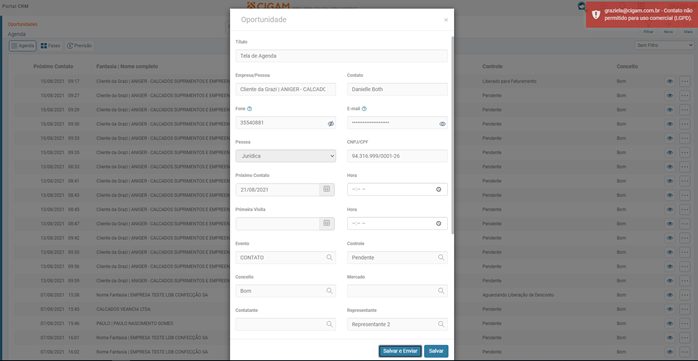Click help icon next to Fone label

click(x=249, y=109)
